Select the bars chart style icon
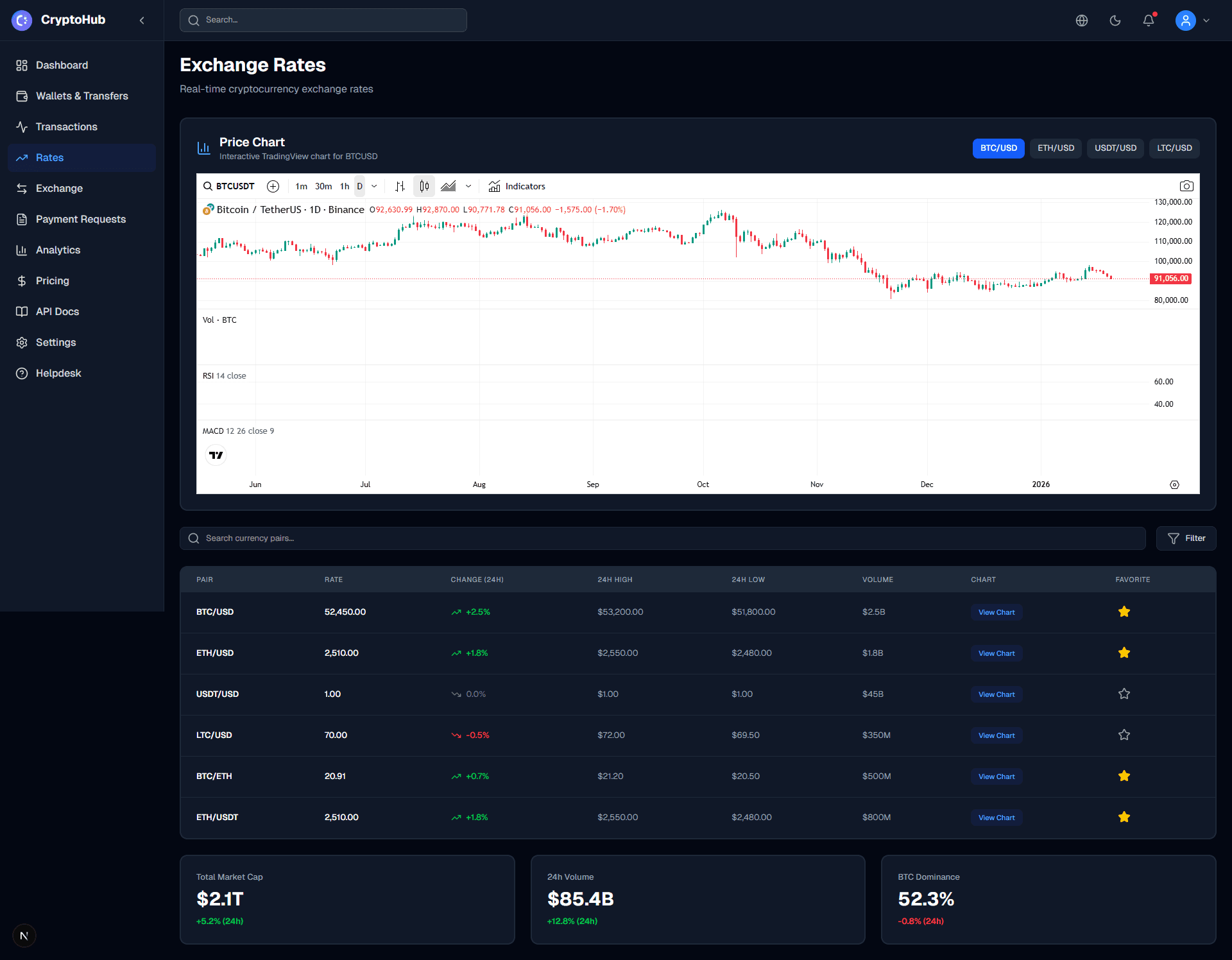Image resolution: width=1232 pixels, height=960 pixels. 400,186
